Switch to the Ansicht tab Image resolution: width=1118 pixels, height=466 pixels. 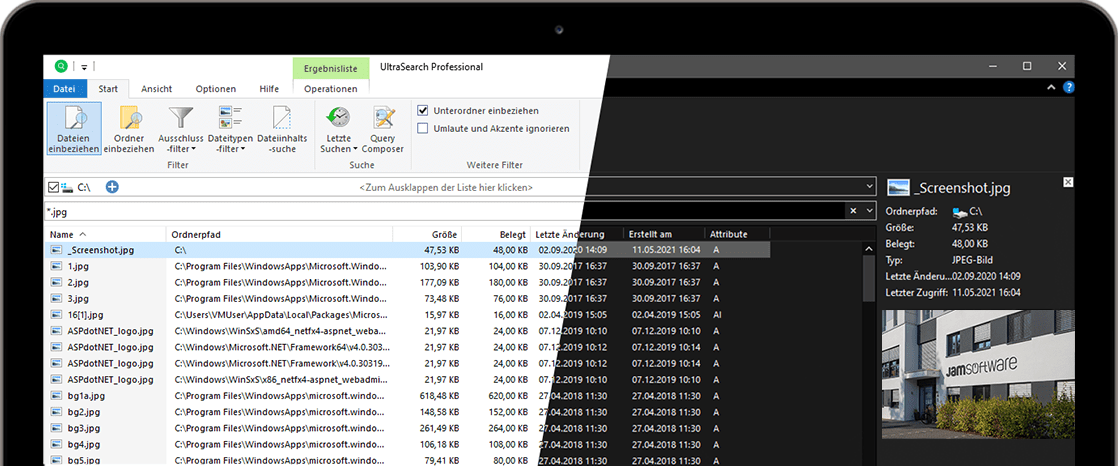click(x=156, y=89)
